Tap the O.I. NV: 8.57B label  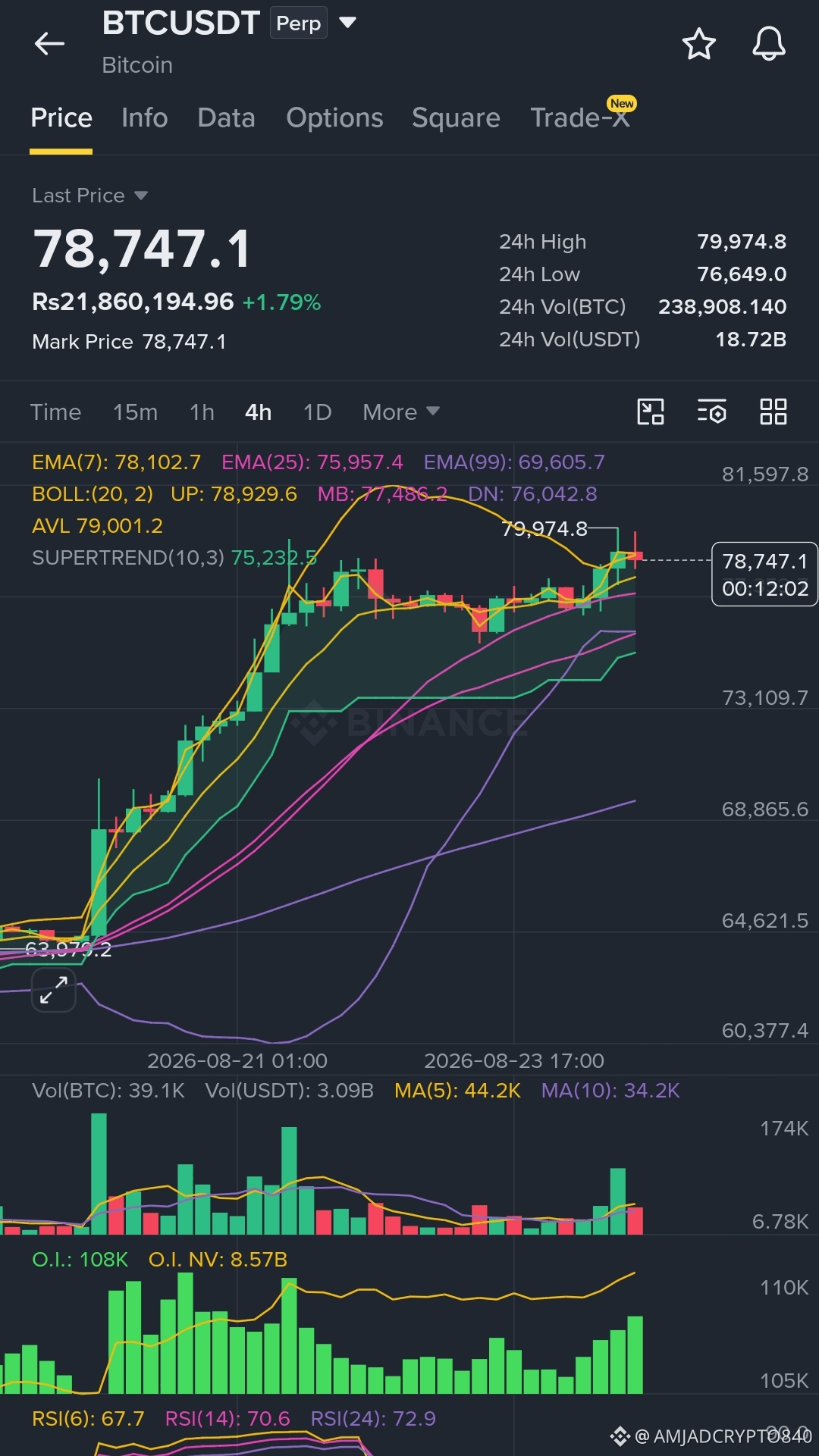click(x=218, y=1259)
